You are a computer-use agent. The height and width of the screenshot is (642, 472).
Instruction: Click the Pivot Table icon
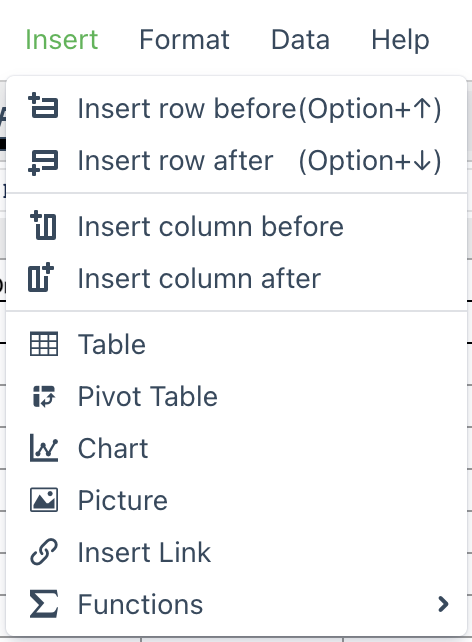[44, 396]
